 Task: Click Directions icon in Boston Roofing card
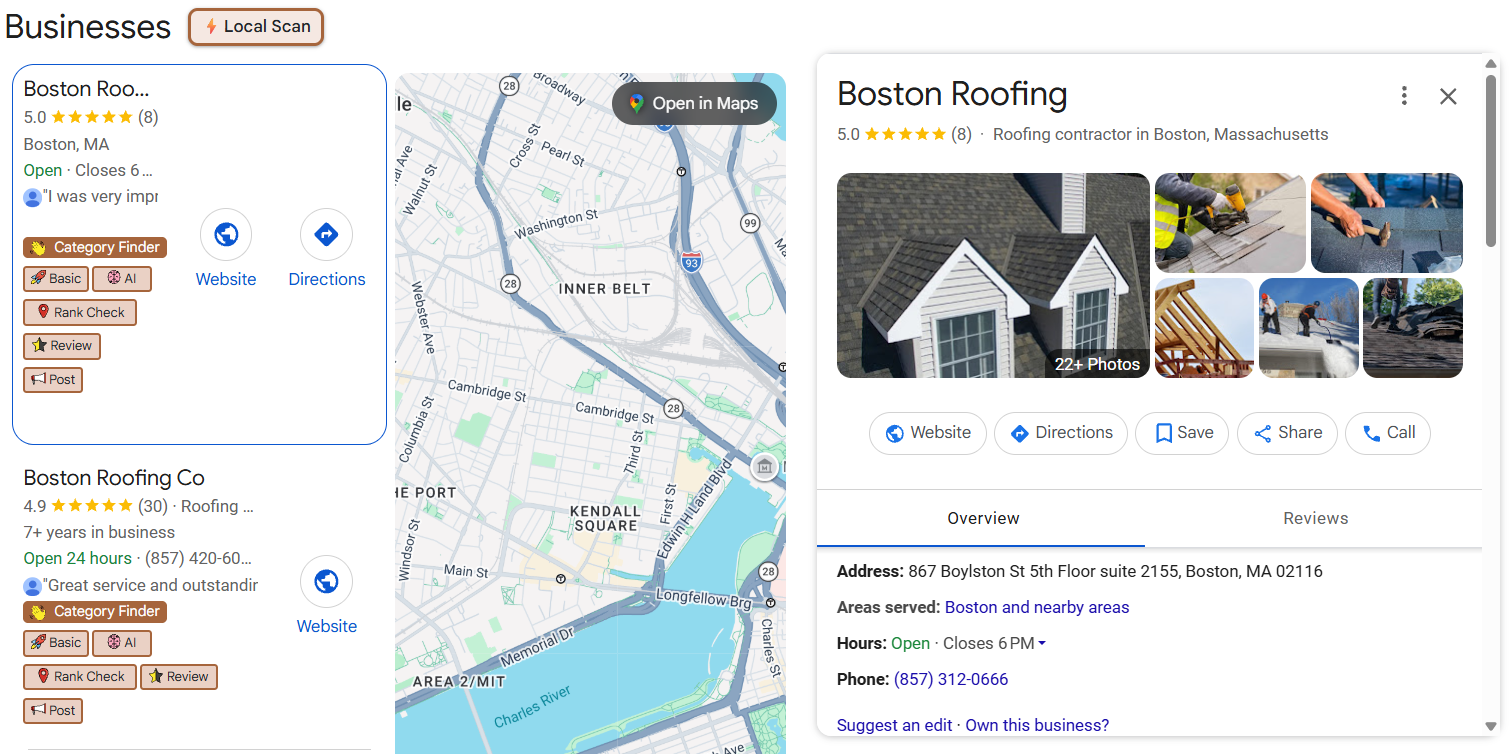click(x=326, y=235)
